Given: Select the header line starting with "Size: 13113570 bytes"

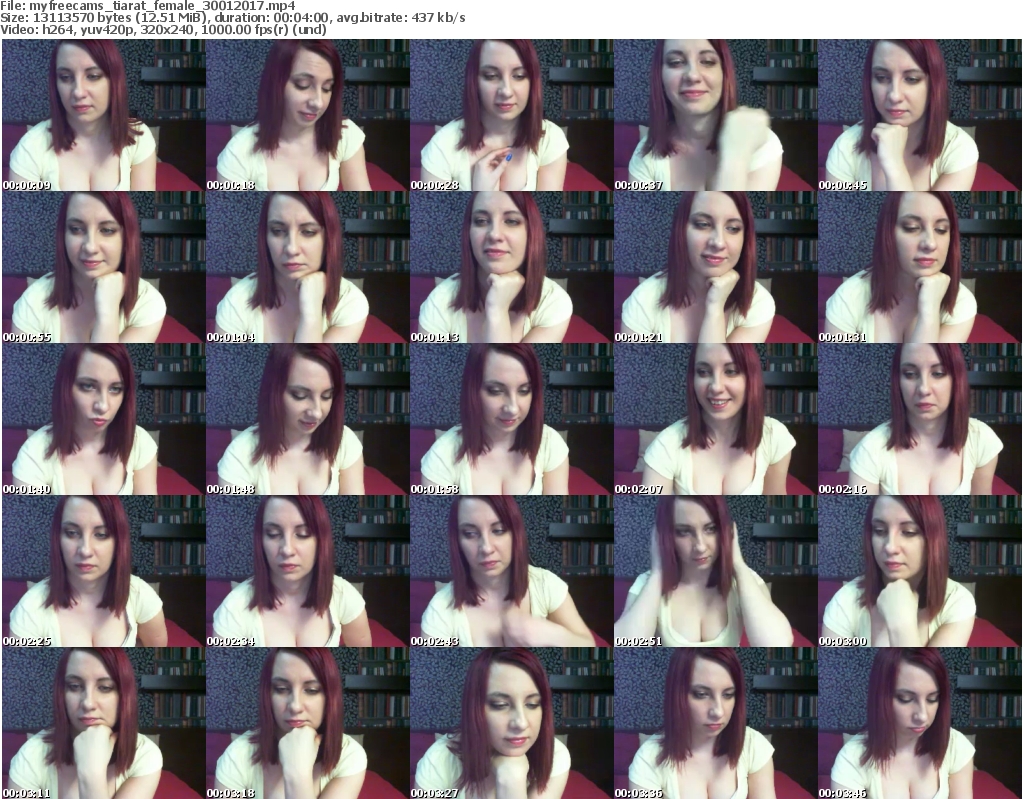Looking at the screenshot, I should pos(232,18).
